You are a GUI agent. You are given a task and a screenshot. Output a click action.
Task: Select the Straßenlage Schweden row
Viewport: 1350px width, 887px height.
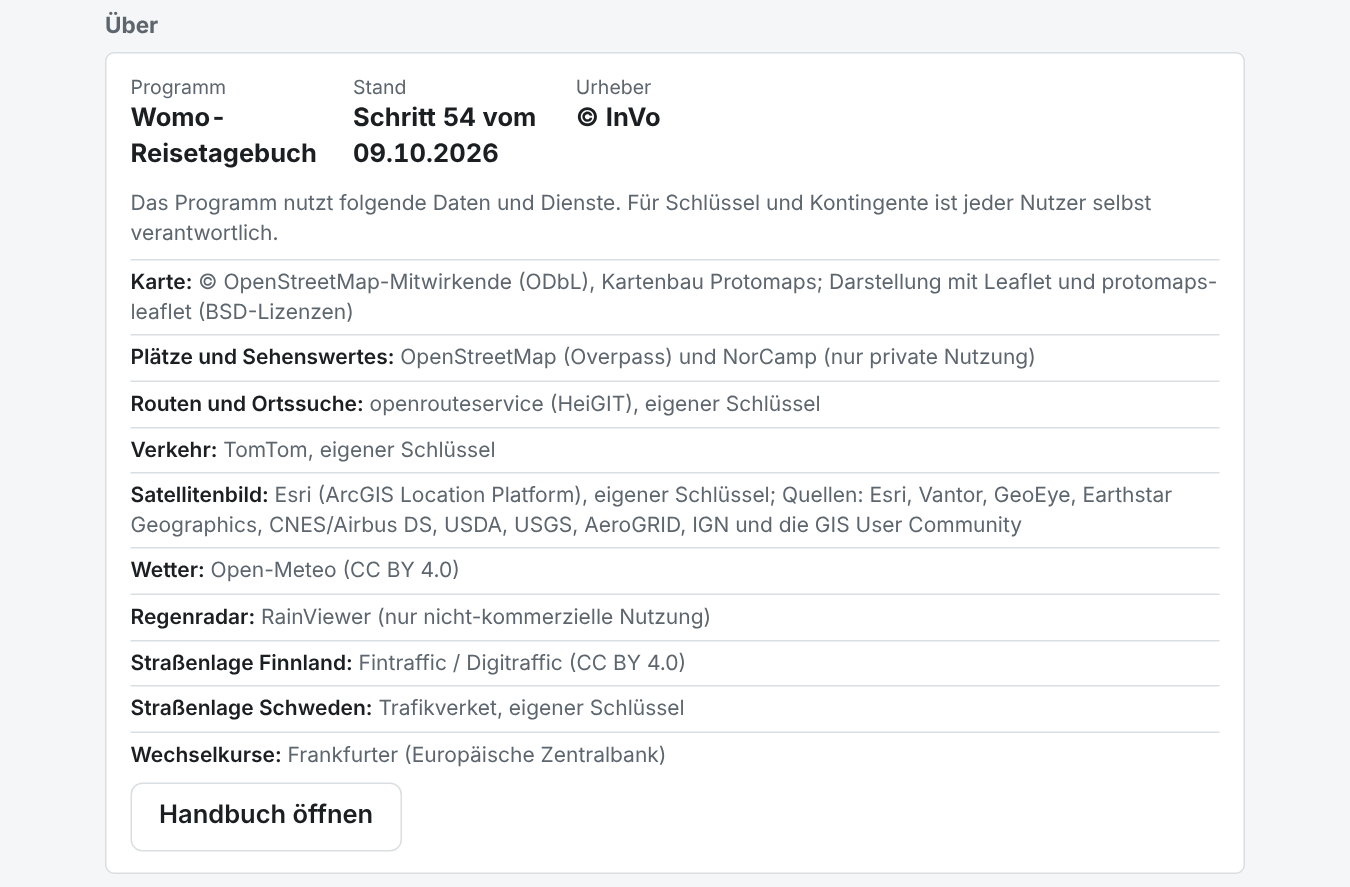coord(675,708)
